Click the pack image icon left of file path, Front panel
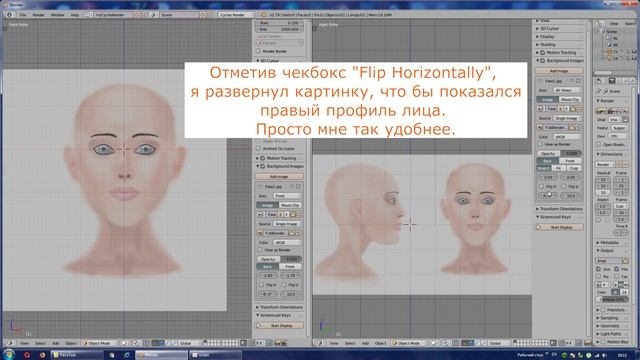The image size is (640, 360). [x=260, y=233]
